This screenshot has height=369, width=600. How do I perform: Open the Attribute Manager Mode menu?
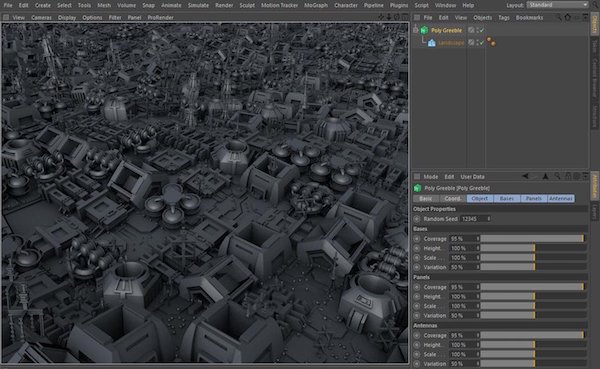point(430,177)
